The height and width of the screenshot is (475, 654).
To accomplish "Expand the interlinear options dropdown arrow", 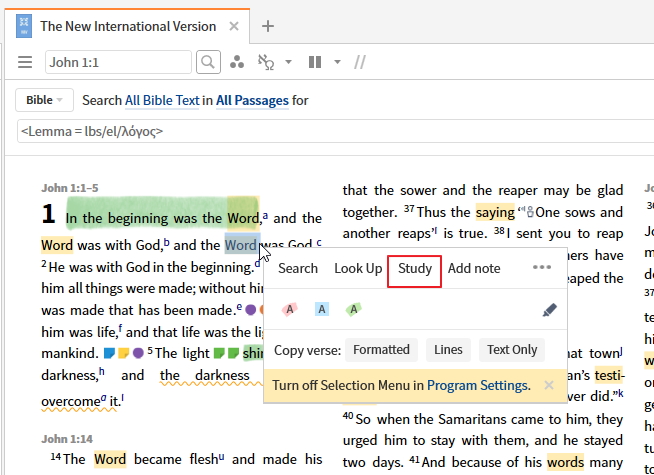I will tap(288, 62).
